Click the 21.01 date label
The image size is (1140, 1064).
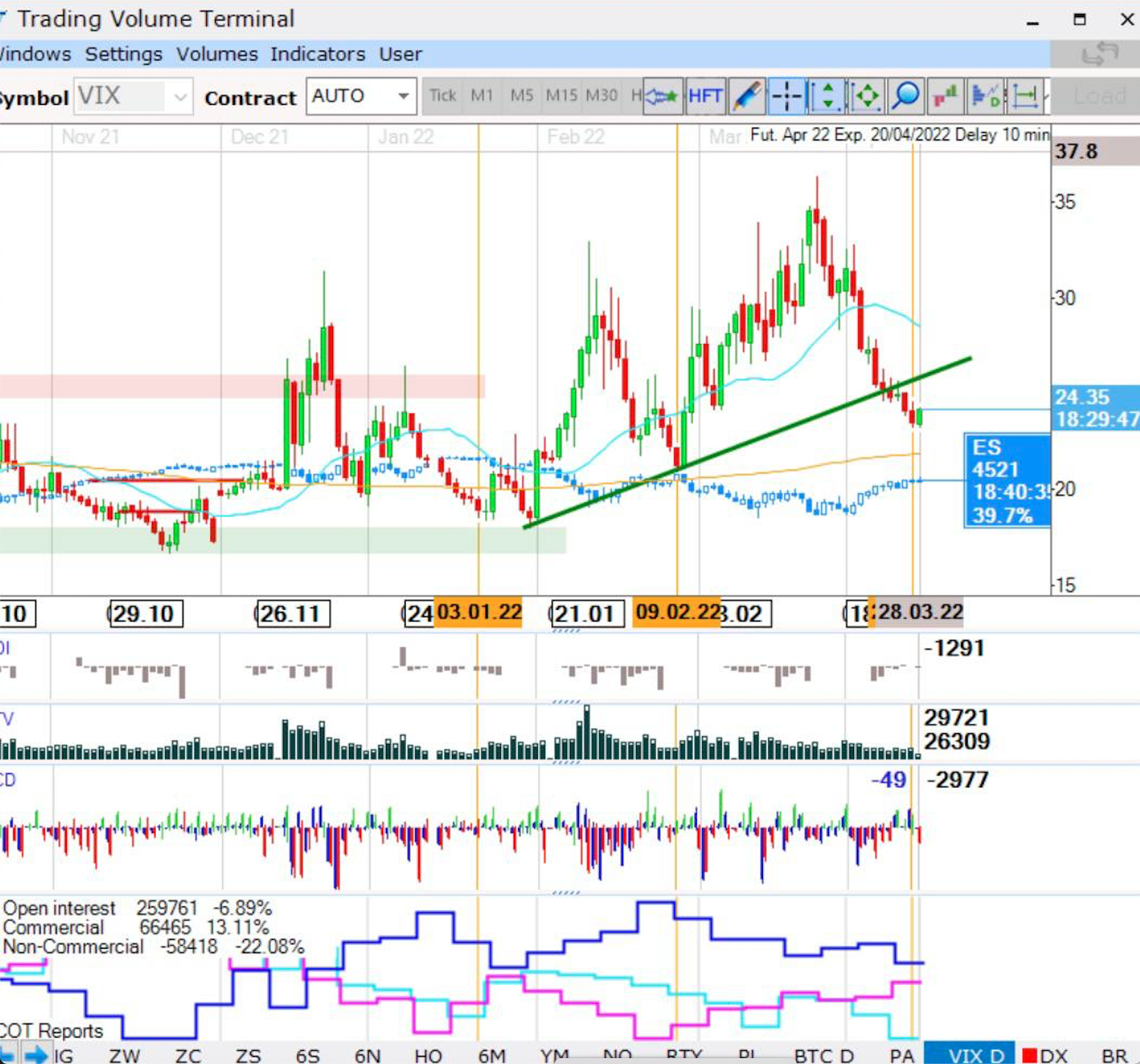tap(587, 613)
